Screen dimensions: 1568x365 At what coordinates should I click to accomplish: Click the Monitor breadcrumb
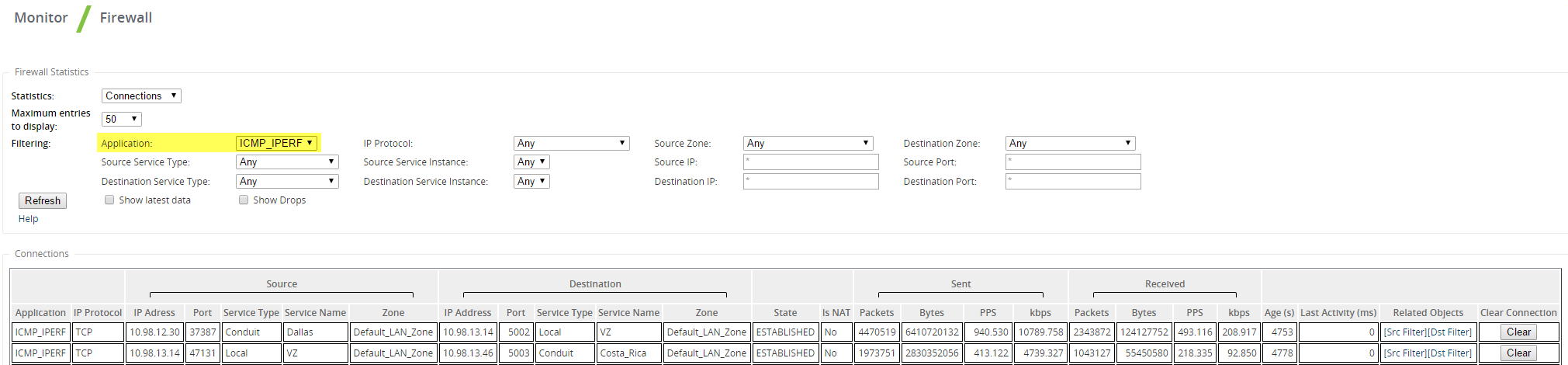tap(41, 17)
